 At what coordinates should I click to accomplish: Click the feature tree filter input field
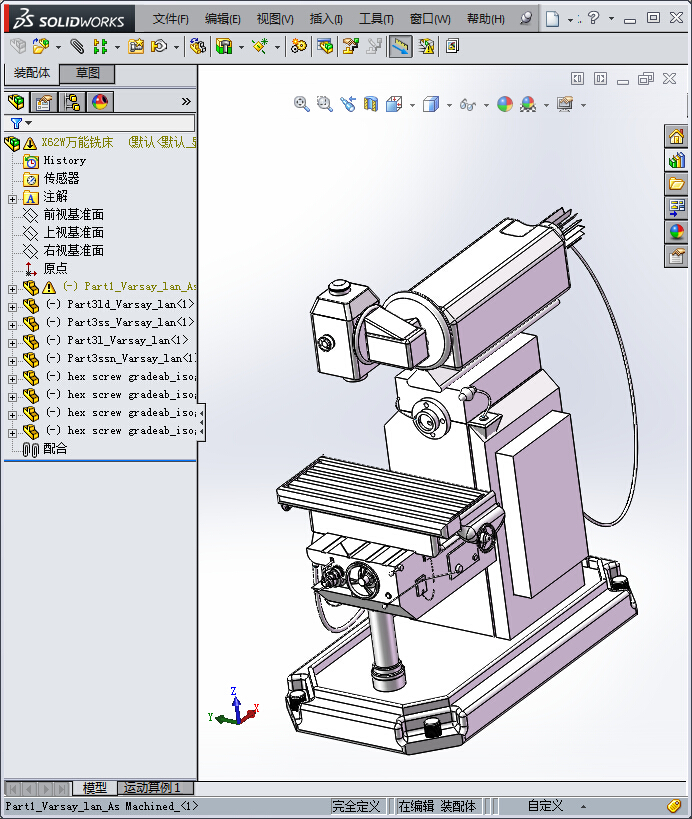pos(114,123)
